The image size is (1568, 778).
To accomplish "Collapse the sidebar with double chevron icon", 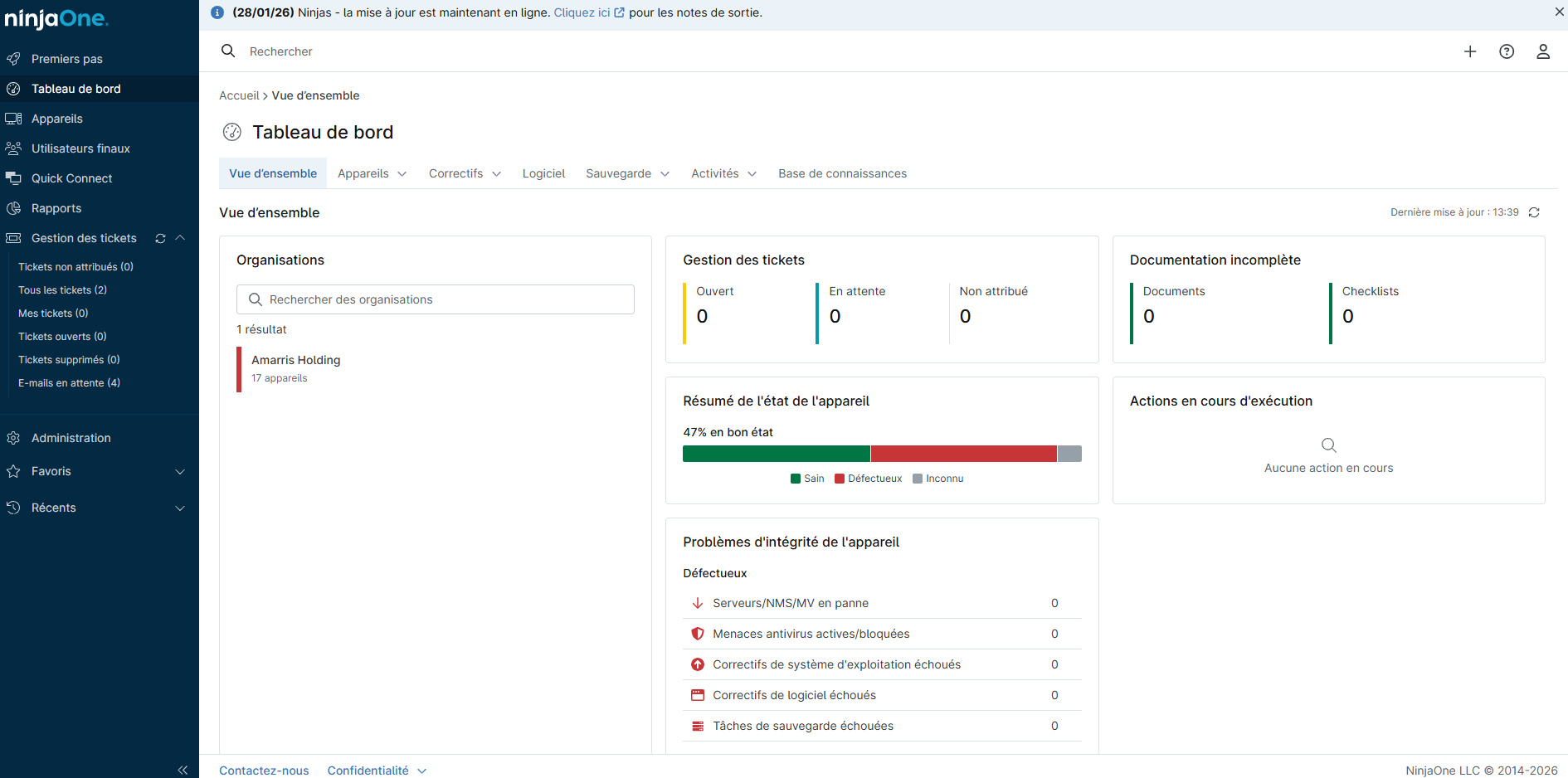I will [183, 770].
